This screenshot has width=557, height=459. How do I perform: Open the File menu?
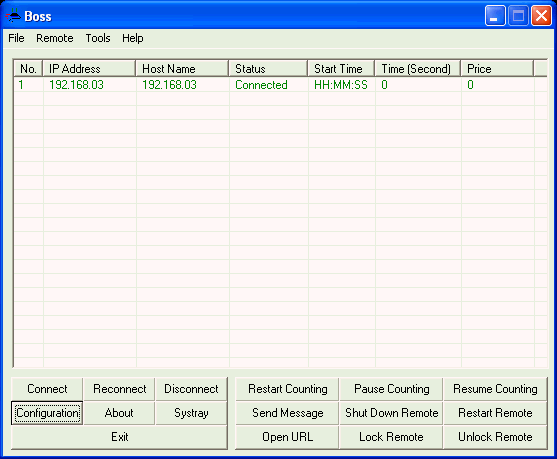[16, 38]
